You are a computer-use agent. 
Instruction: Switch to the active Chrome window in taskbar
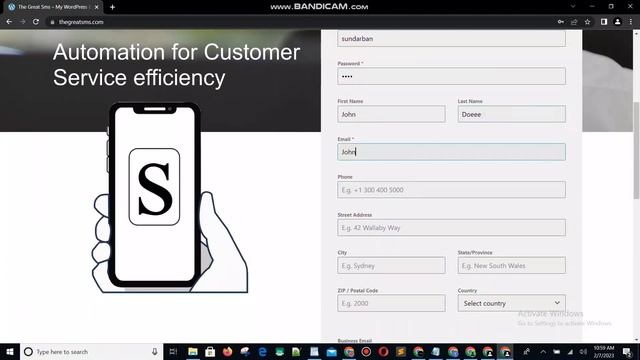pyautogui.click(x=505, y=351)
